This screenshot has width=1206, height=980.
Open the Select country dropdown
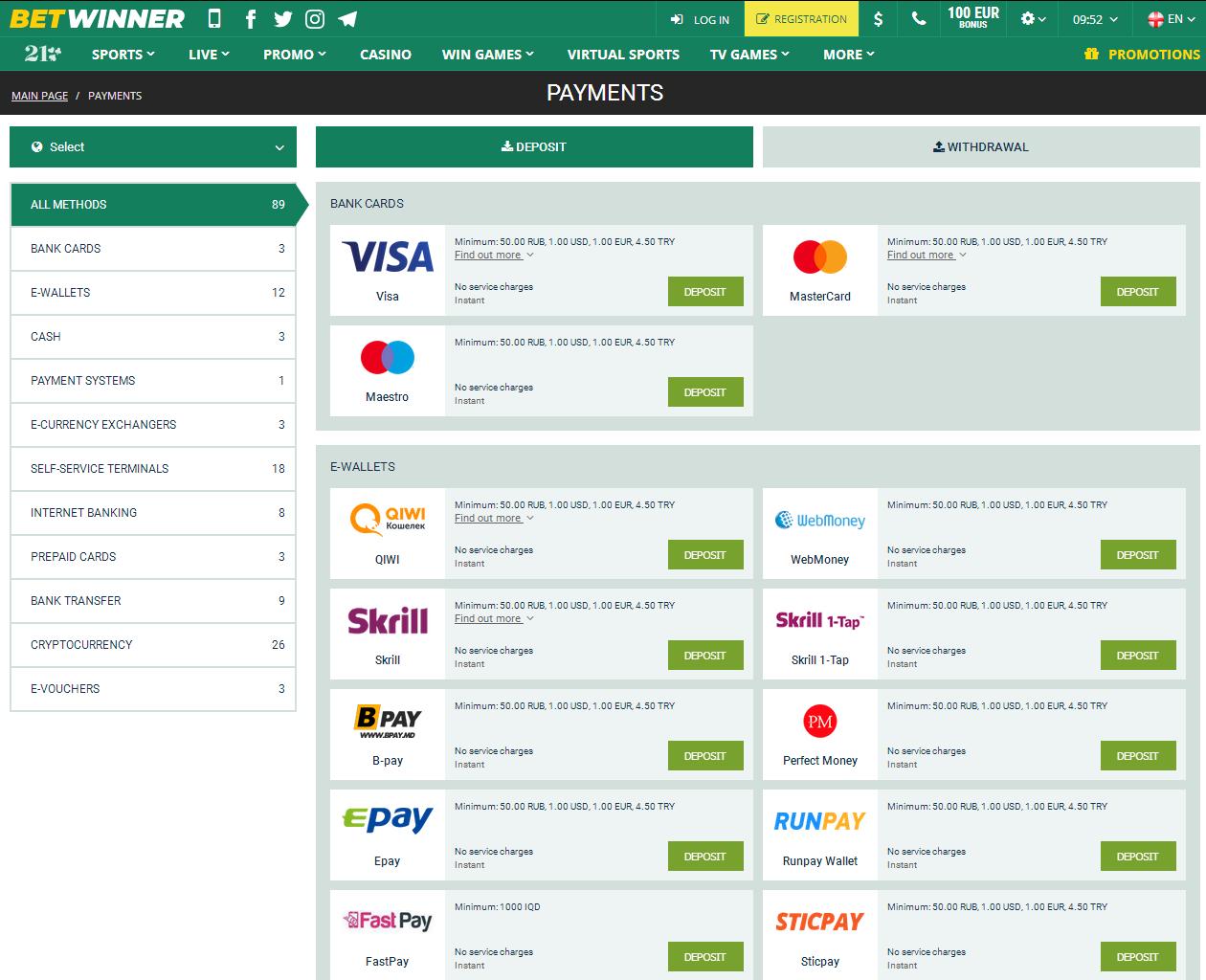[x=153, y=146]
